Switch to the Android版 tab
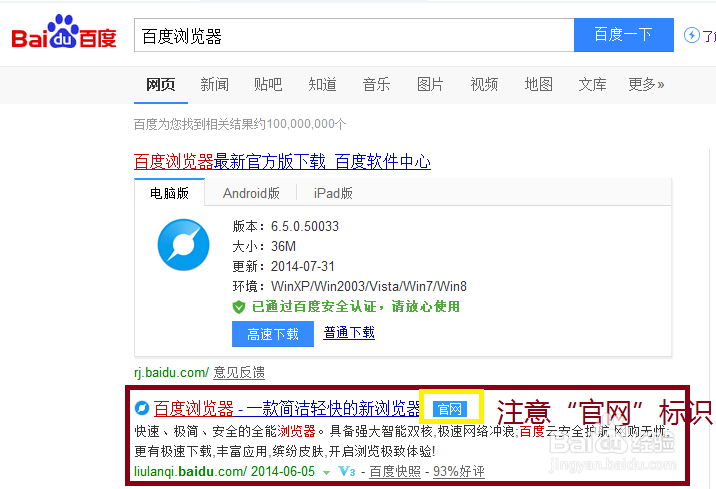716x489 pixels. coord(251,193)
